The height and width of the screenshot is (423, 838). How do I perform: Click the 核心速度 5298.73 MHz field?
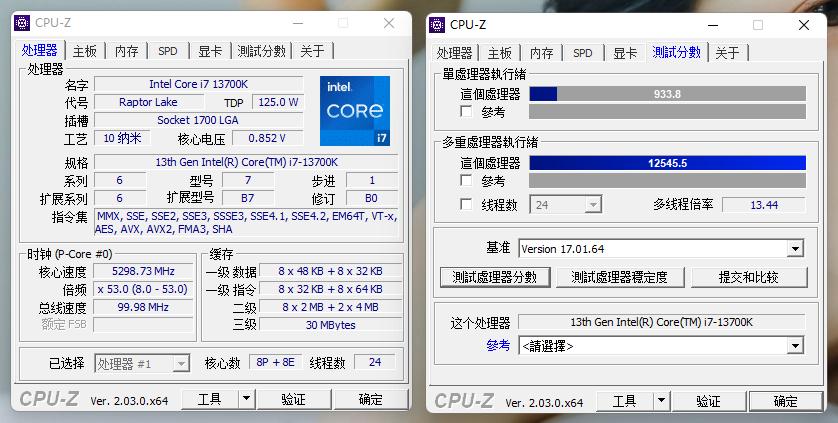pyautogui.click(x=143, y=271)
